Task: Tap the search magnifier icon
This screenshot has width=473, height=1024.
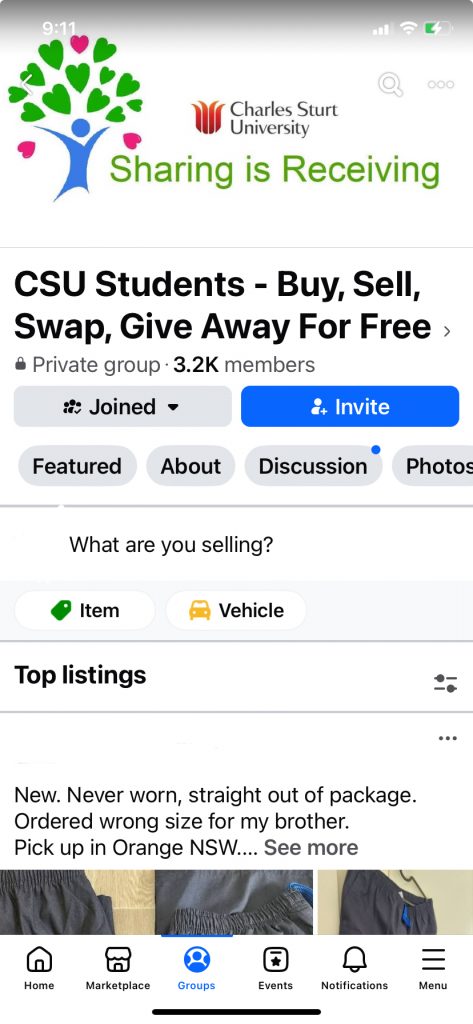Action: tap(390, 85)
